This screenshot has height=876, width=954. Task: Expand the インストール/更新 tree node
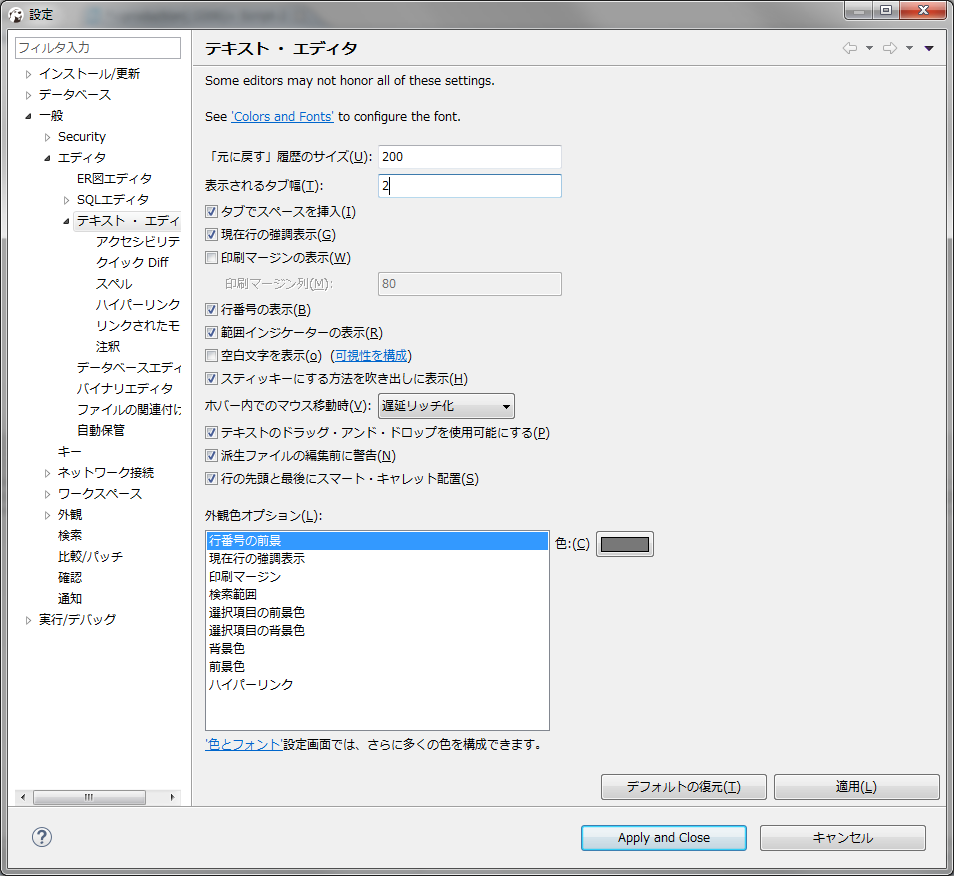click(x=28, y=74)
